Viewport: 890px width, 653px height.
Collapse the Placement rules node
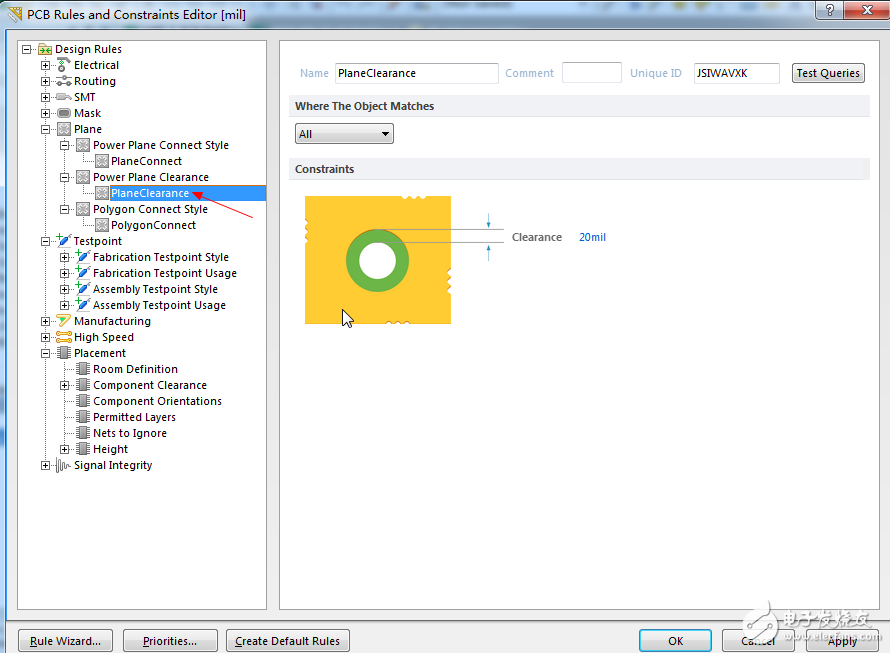(x=45, y=353)
